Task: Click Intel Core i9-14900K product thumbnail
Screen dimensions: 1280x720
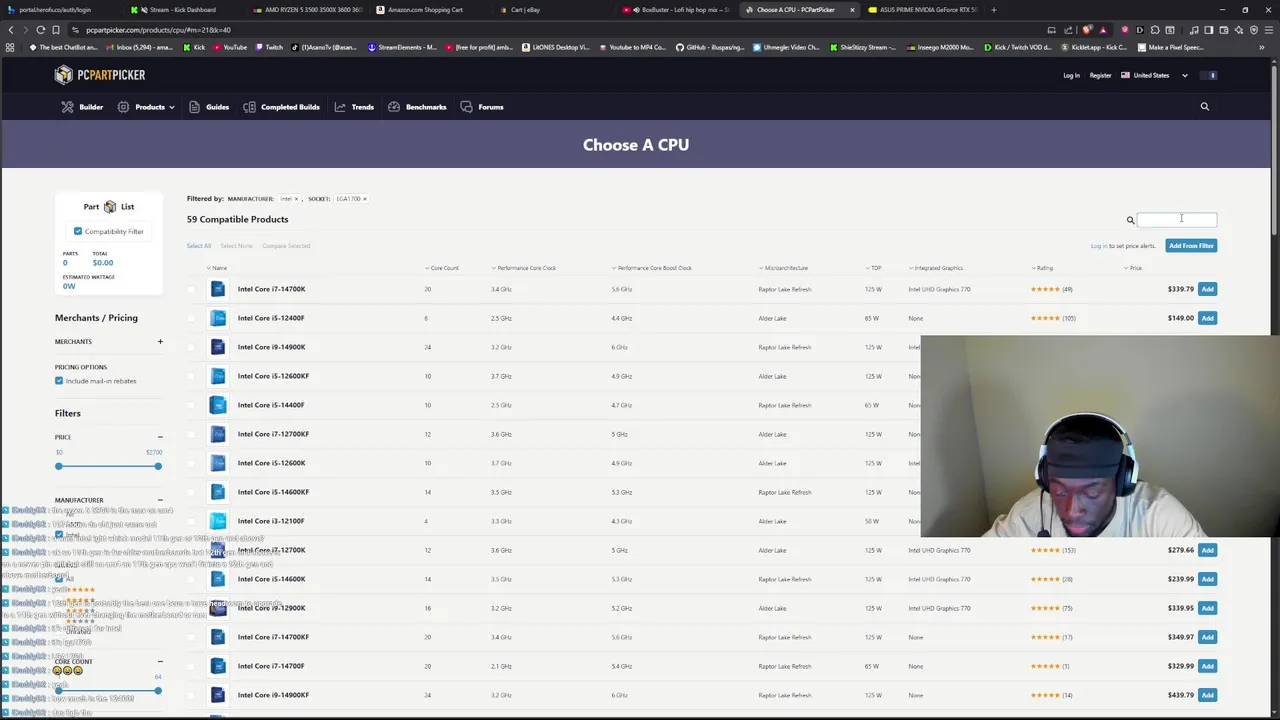Action: click(218, 347)
